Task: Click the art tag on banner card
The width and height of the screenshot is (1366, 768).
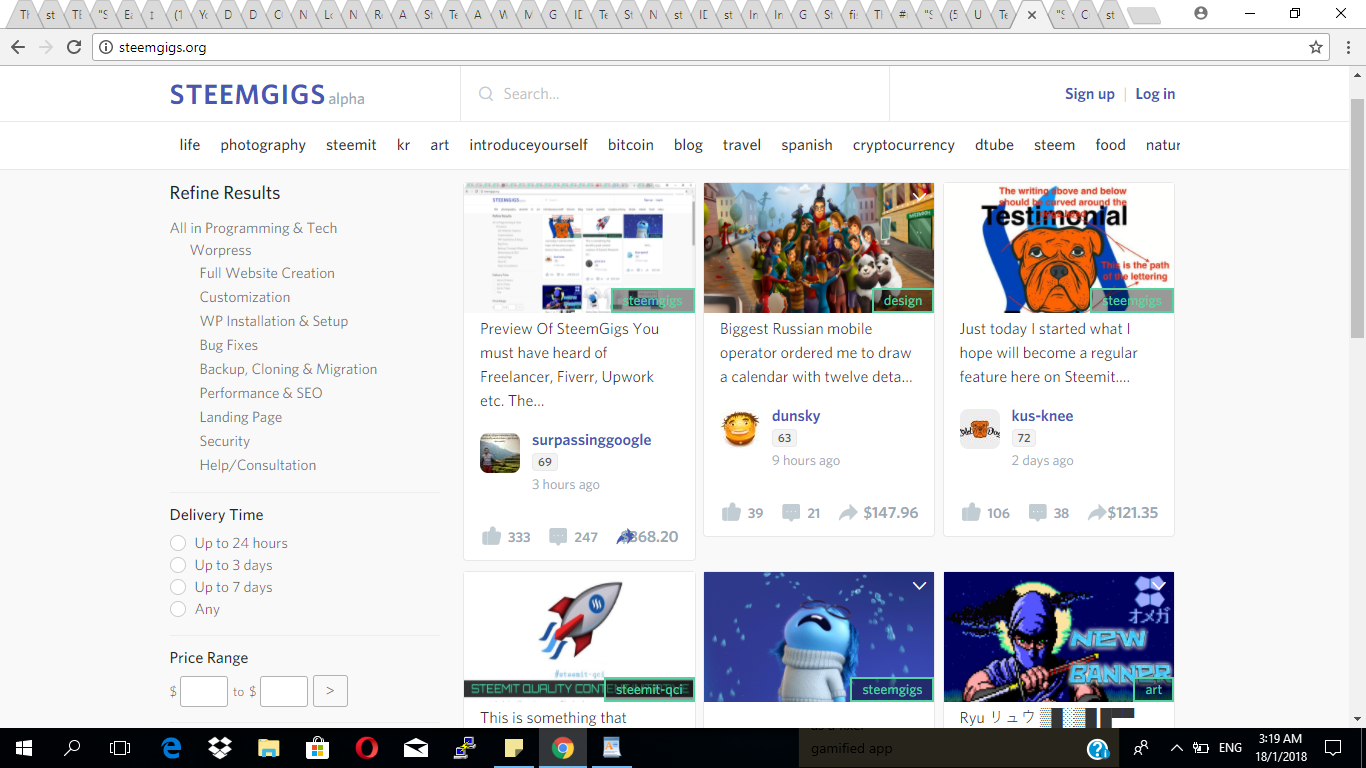Action: pyautogui.click(x=1154, y=689)
